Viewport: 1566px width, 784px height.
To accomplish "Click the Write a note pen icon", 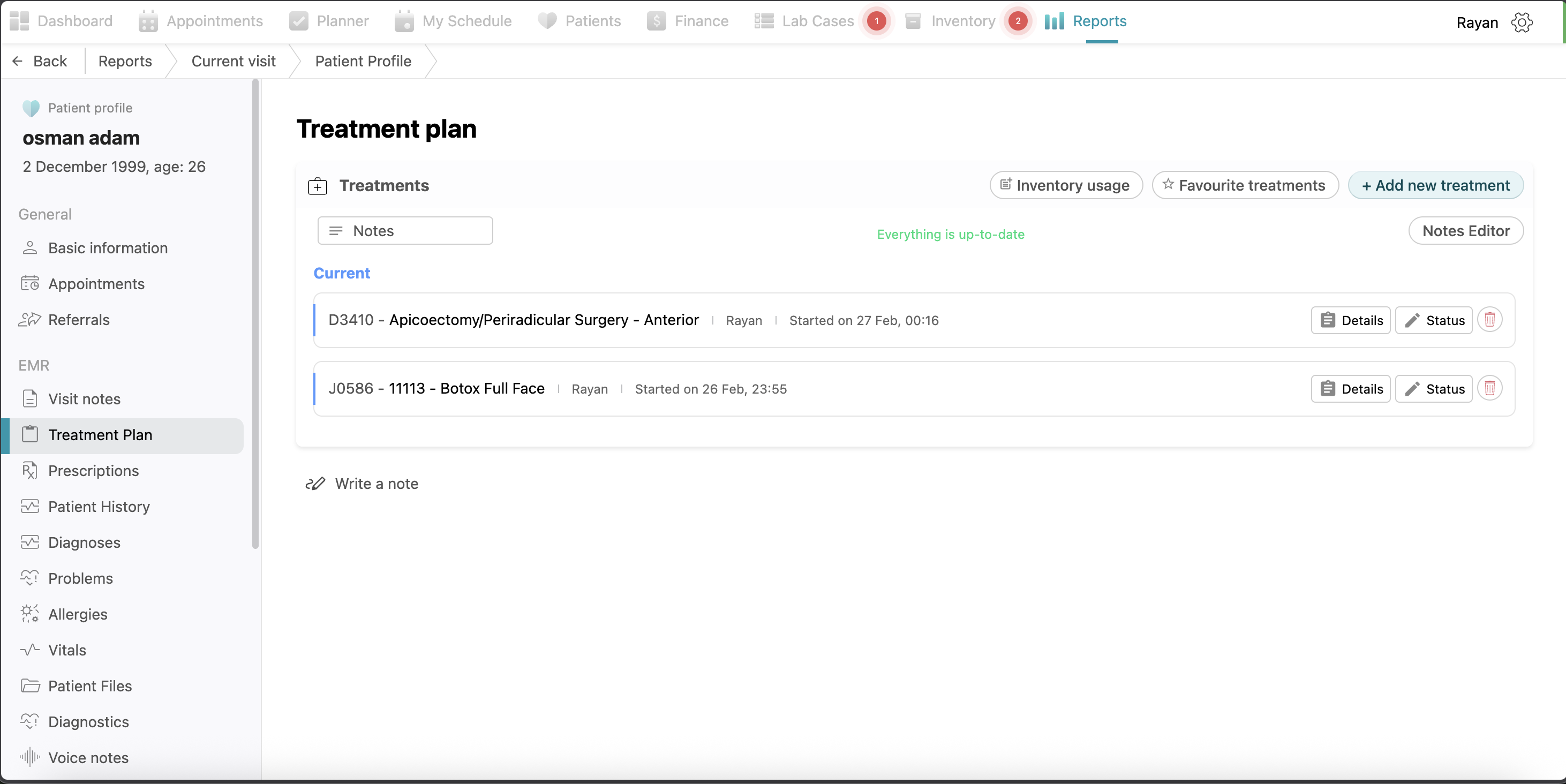I will [315, 484].
